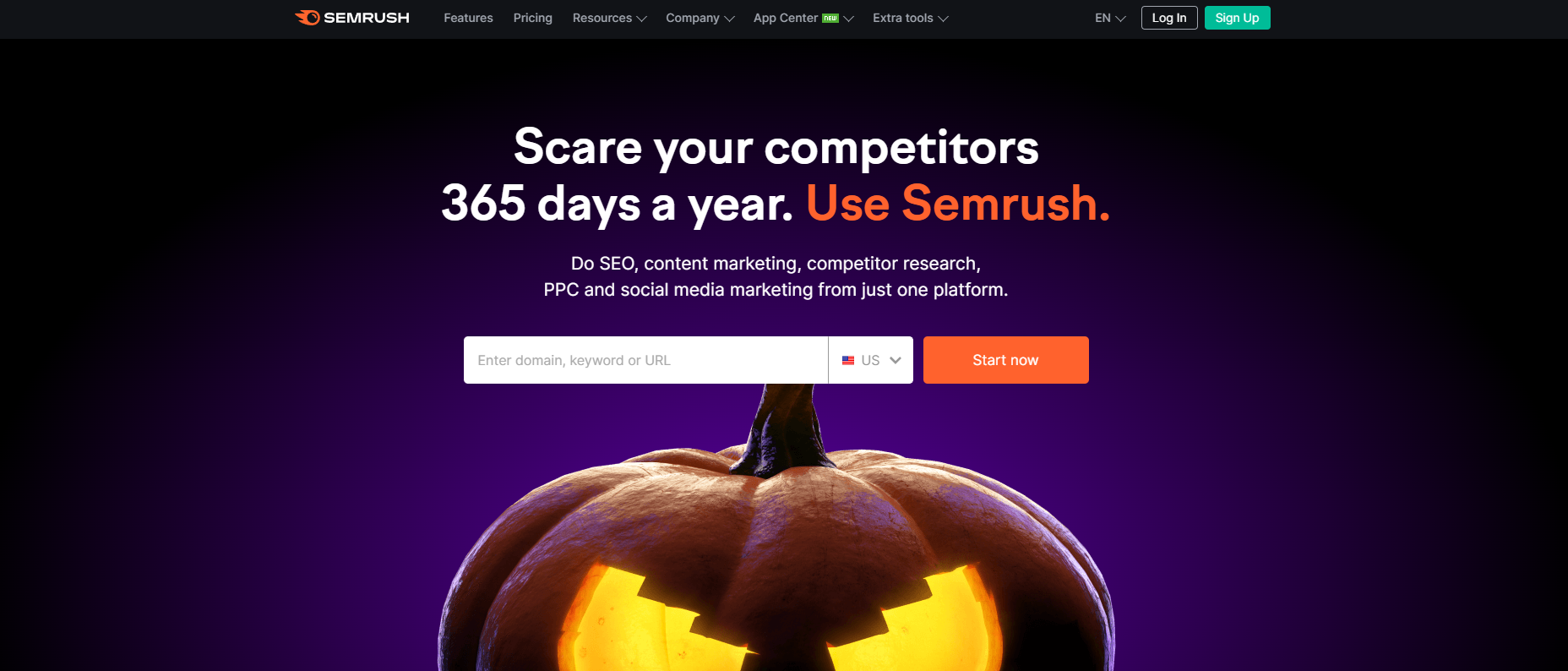This screenshot has height=671, width=1568.
Task: Go to the Pricing page
Action: (x=532, y=18)
